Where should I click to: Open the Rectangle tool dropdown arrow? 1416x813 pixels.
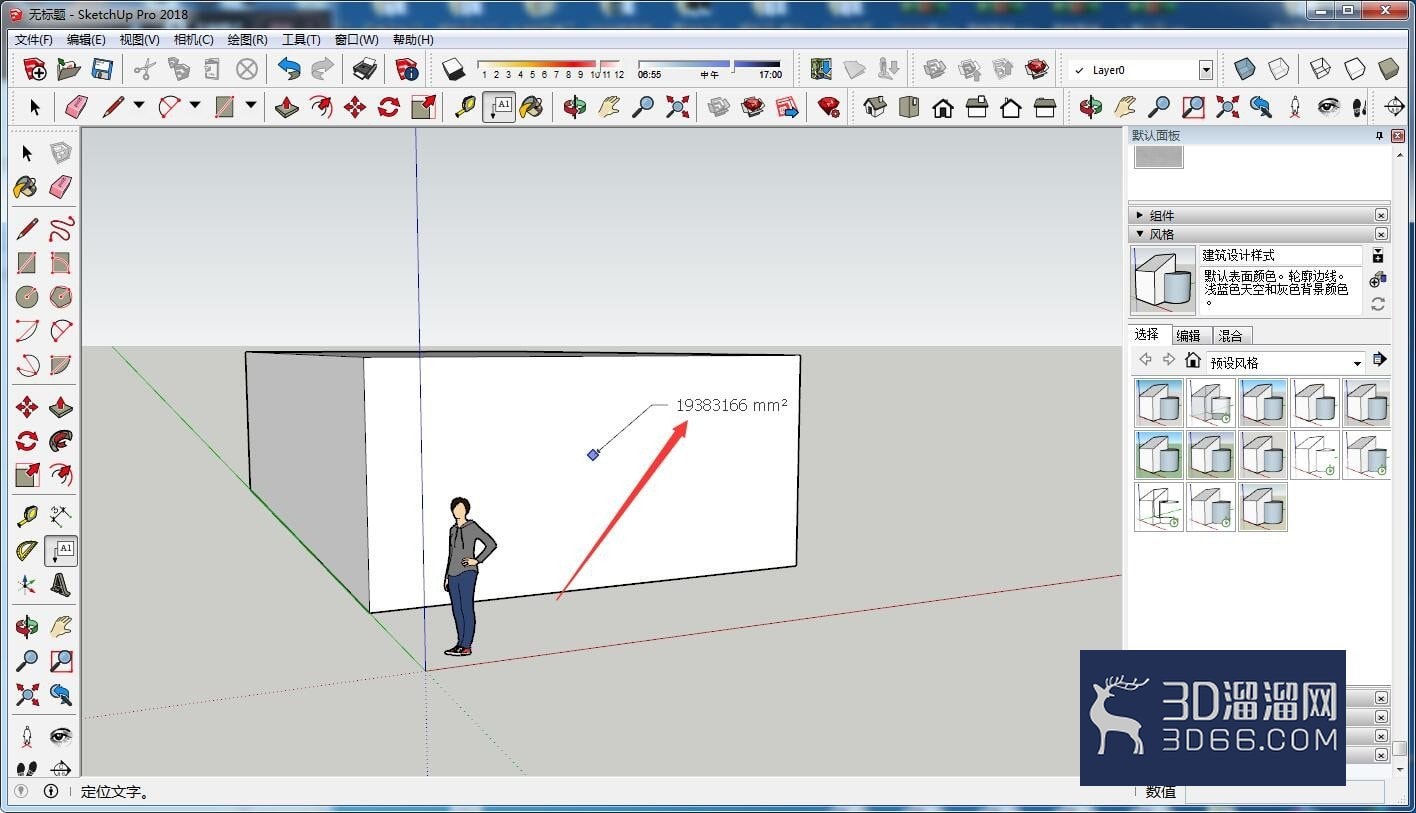(x=251, y=106)
